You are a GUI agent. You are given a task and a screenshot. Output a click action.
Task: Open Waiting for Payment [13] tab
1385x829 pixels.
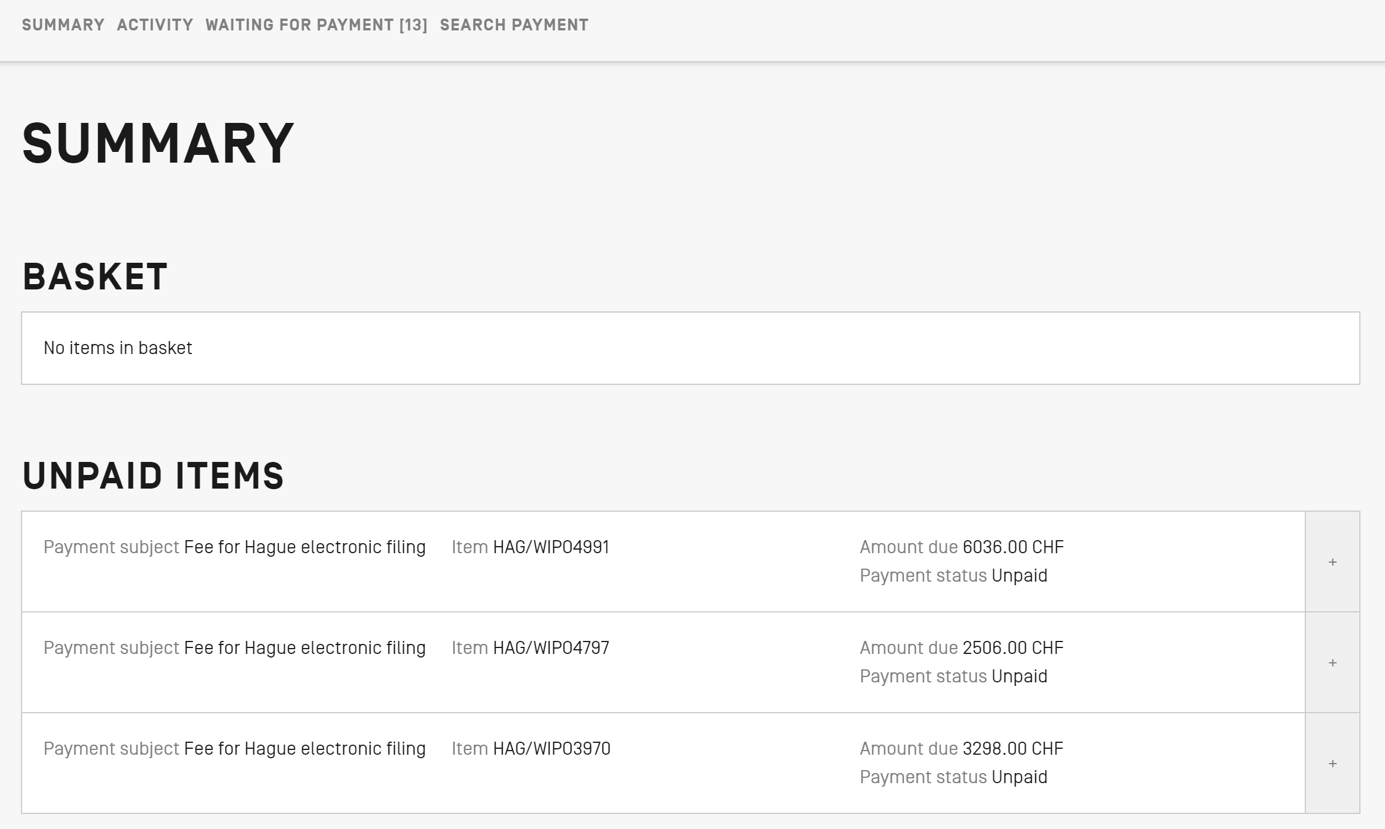316,25
